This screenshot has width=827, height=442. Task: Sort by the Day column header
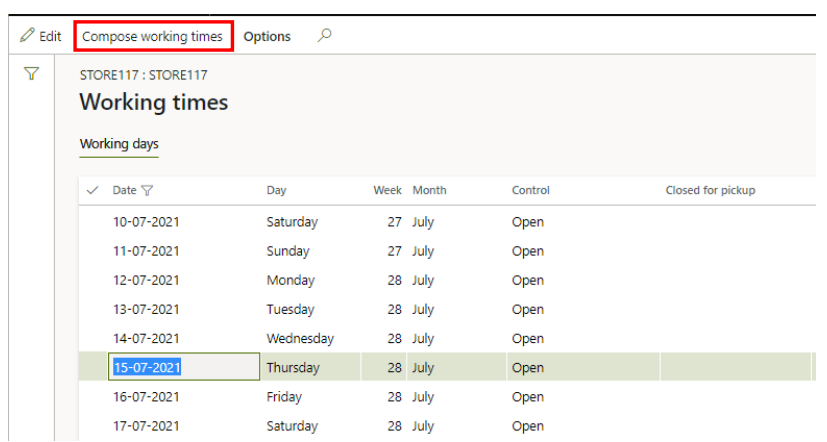276,191
